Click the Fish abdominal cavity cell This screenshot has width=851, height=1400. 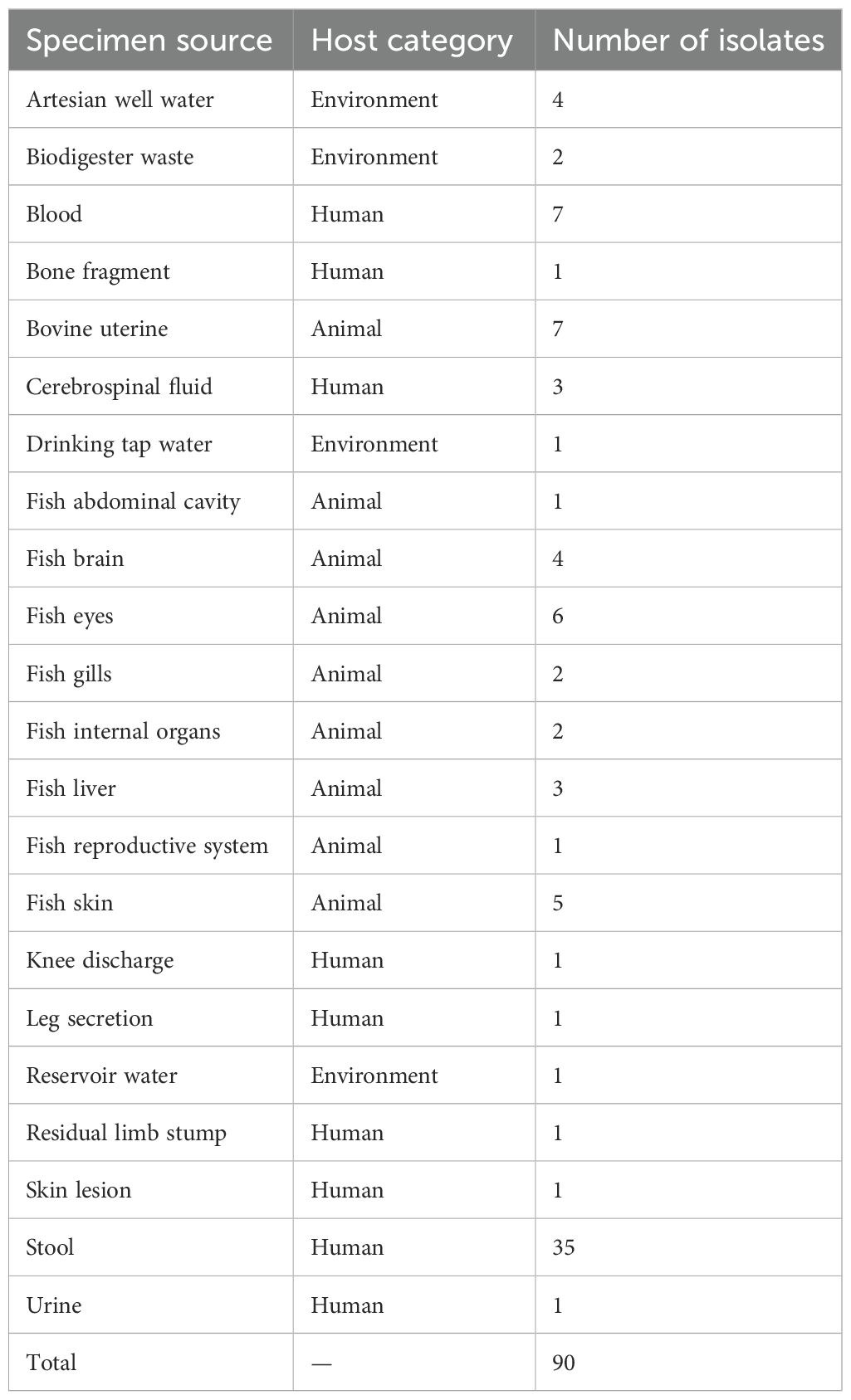(x=134, y=501)
